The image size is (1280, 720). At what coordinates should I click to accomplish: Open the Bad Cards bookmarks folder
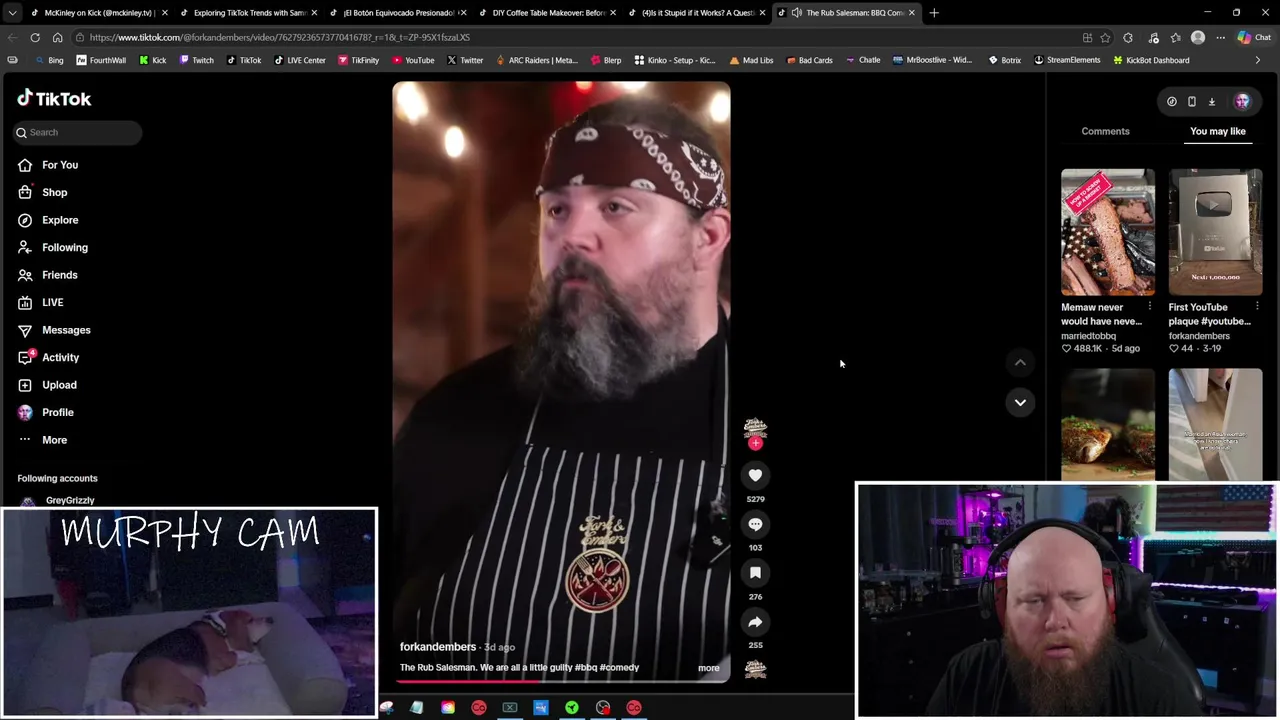pyautogui.click(x=809, y=60)
